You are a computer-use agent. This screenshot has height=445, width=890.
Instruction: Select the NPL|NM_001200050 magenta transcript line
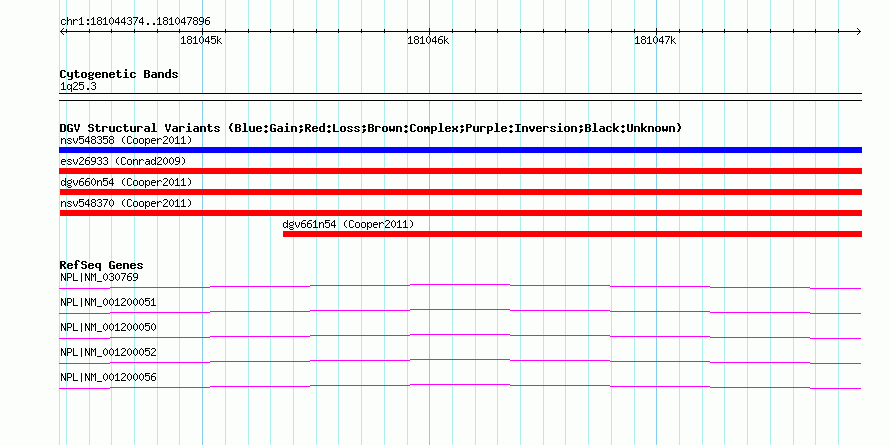click(x=460, y=337)
